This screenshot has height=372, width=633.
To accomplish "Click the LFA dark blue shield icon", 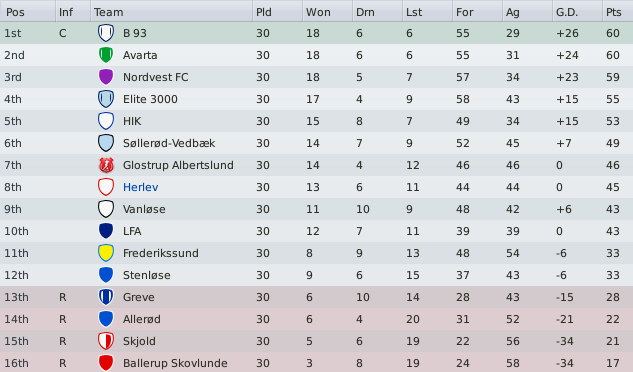I will coord(106,231).
